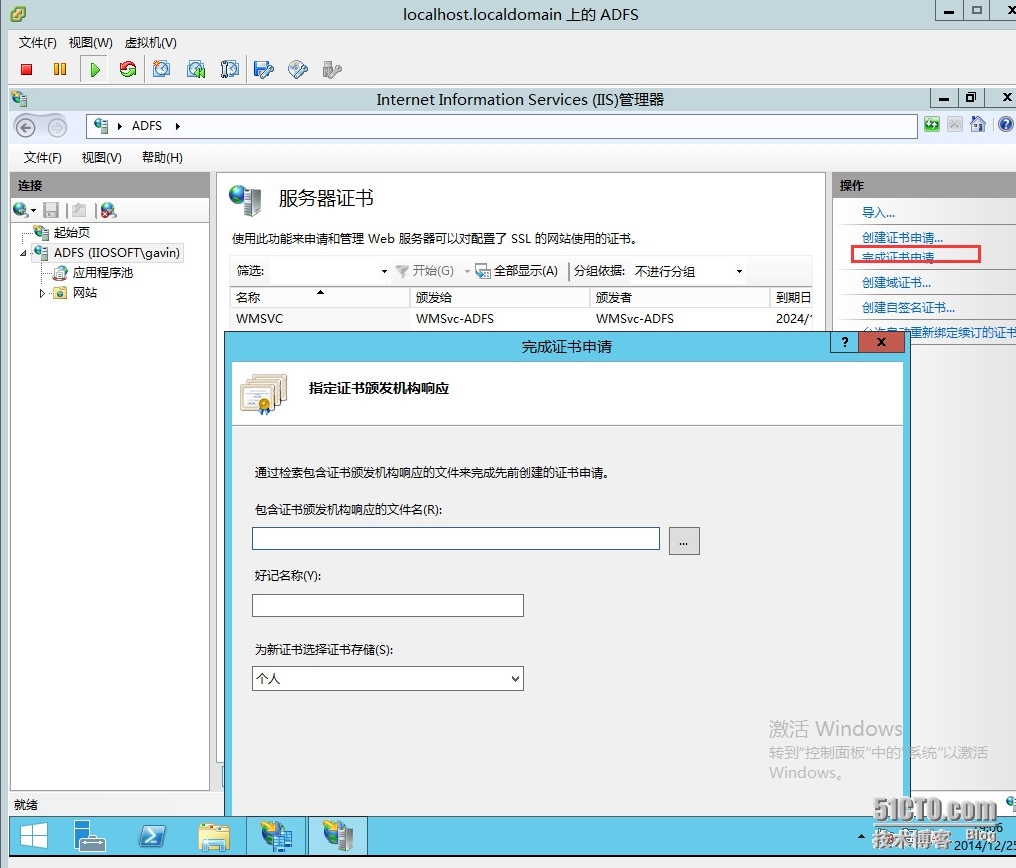Collapse the ADFS server tree node
1016x868 pixels.
[23, 253]
